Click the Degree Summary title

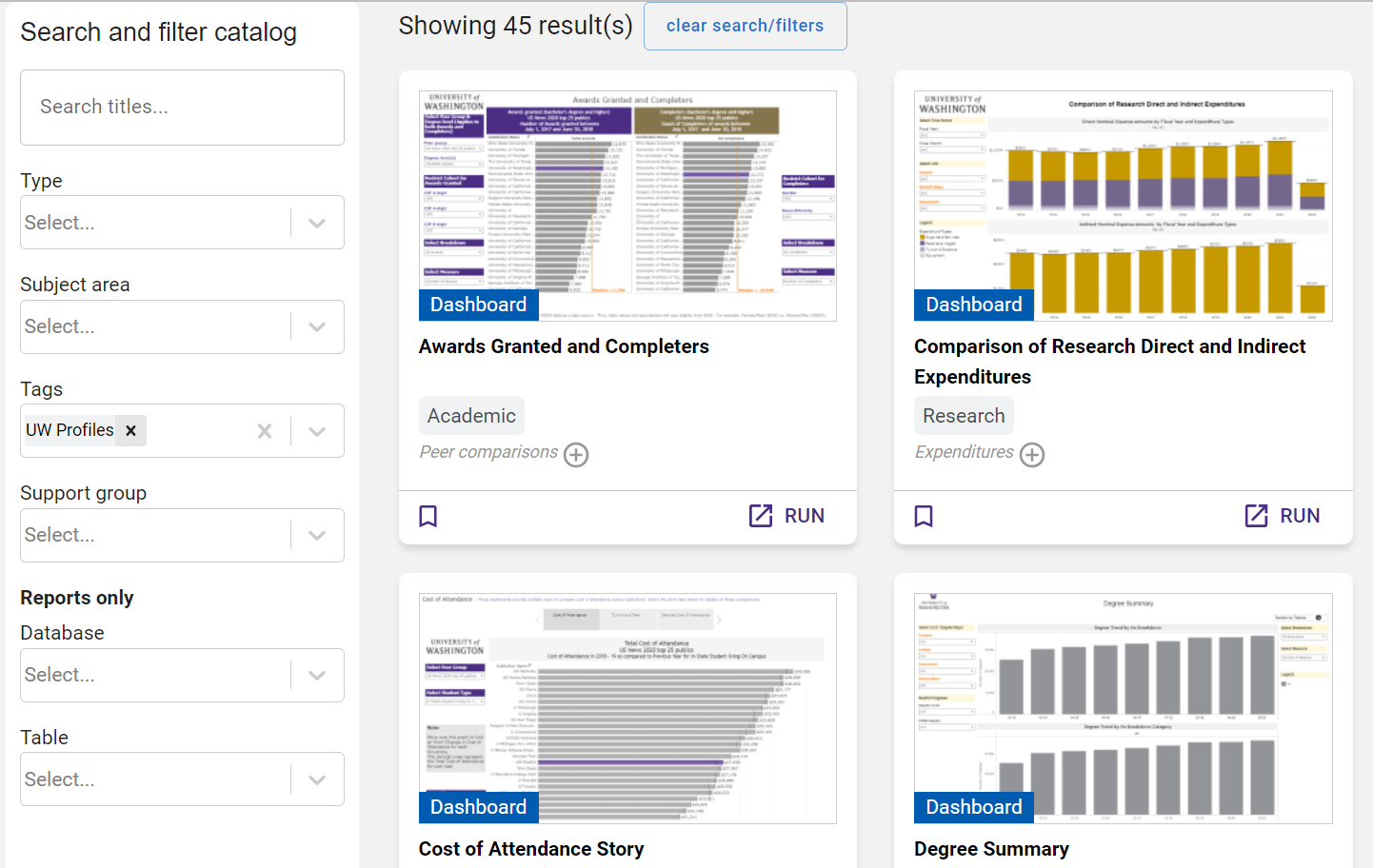click(991, 849)
